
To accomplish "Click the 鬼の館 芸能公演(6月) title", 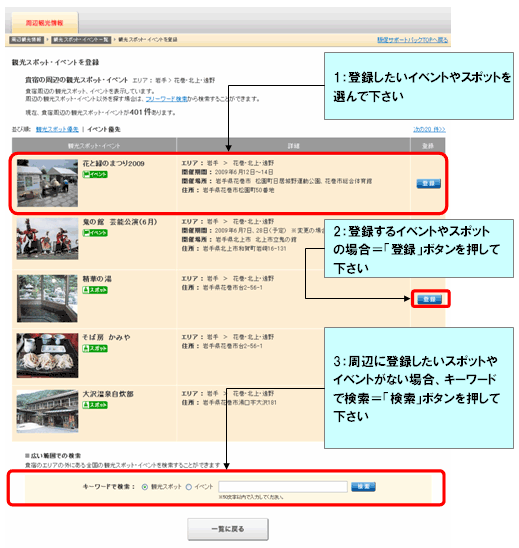I will pos(120,222).
